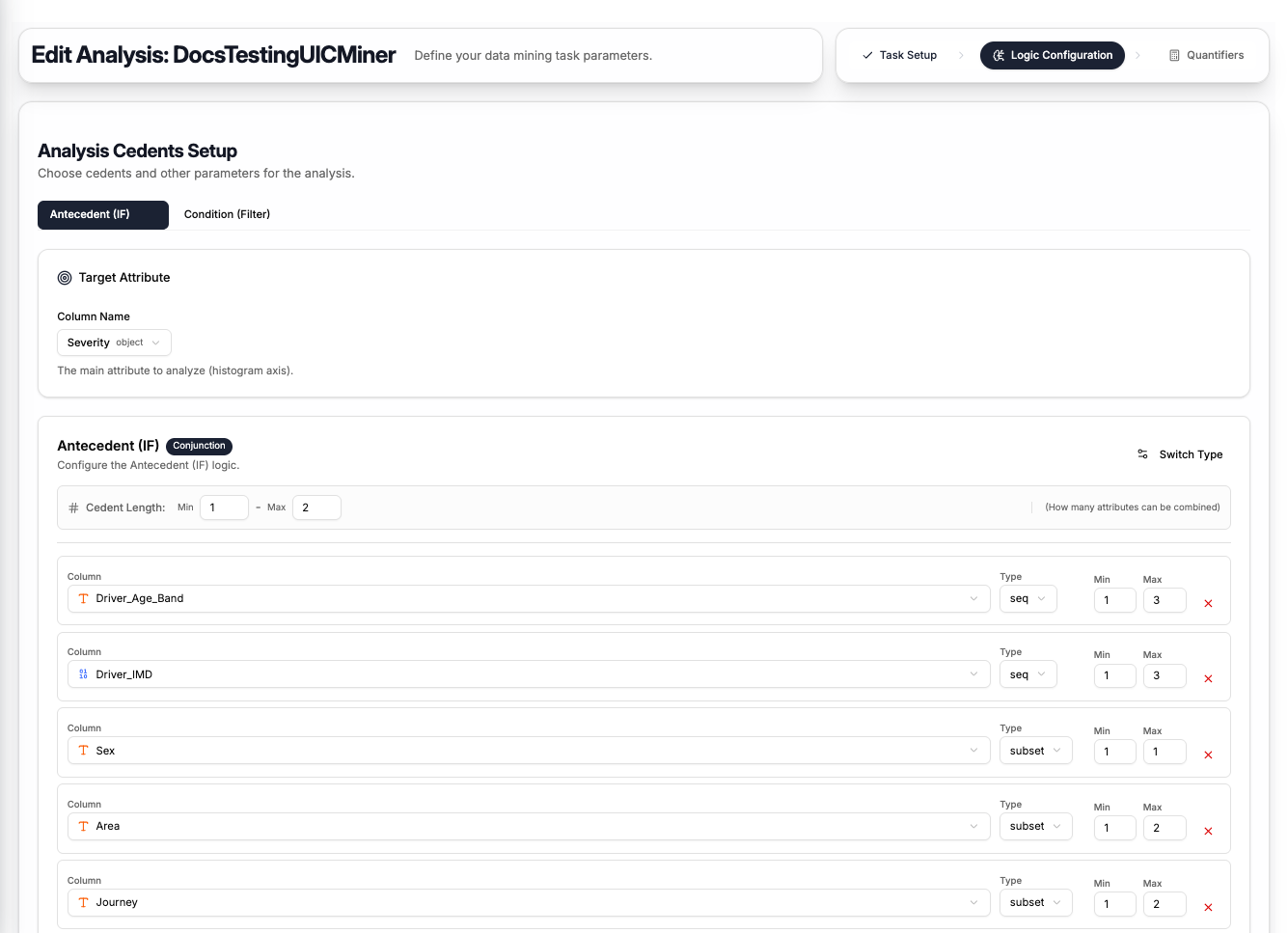This screenshot has width=1288, height=933.
Task: Click the Cedent Length Min input field
Action: 224,507
